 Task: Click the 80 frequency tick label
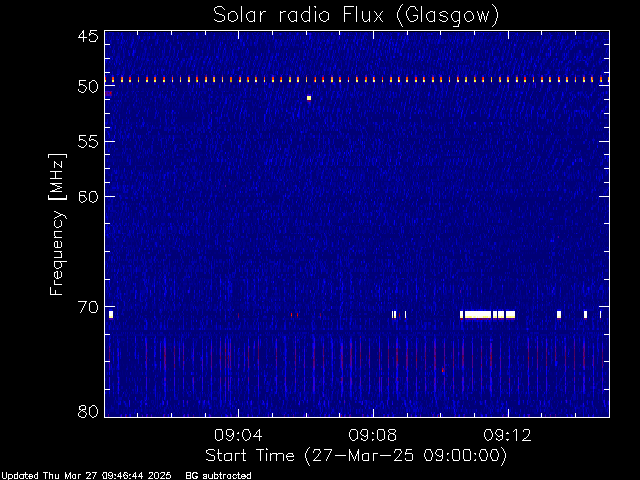pos(88,411)
